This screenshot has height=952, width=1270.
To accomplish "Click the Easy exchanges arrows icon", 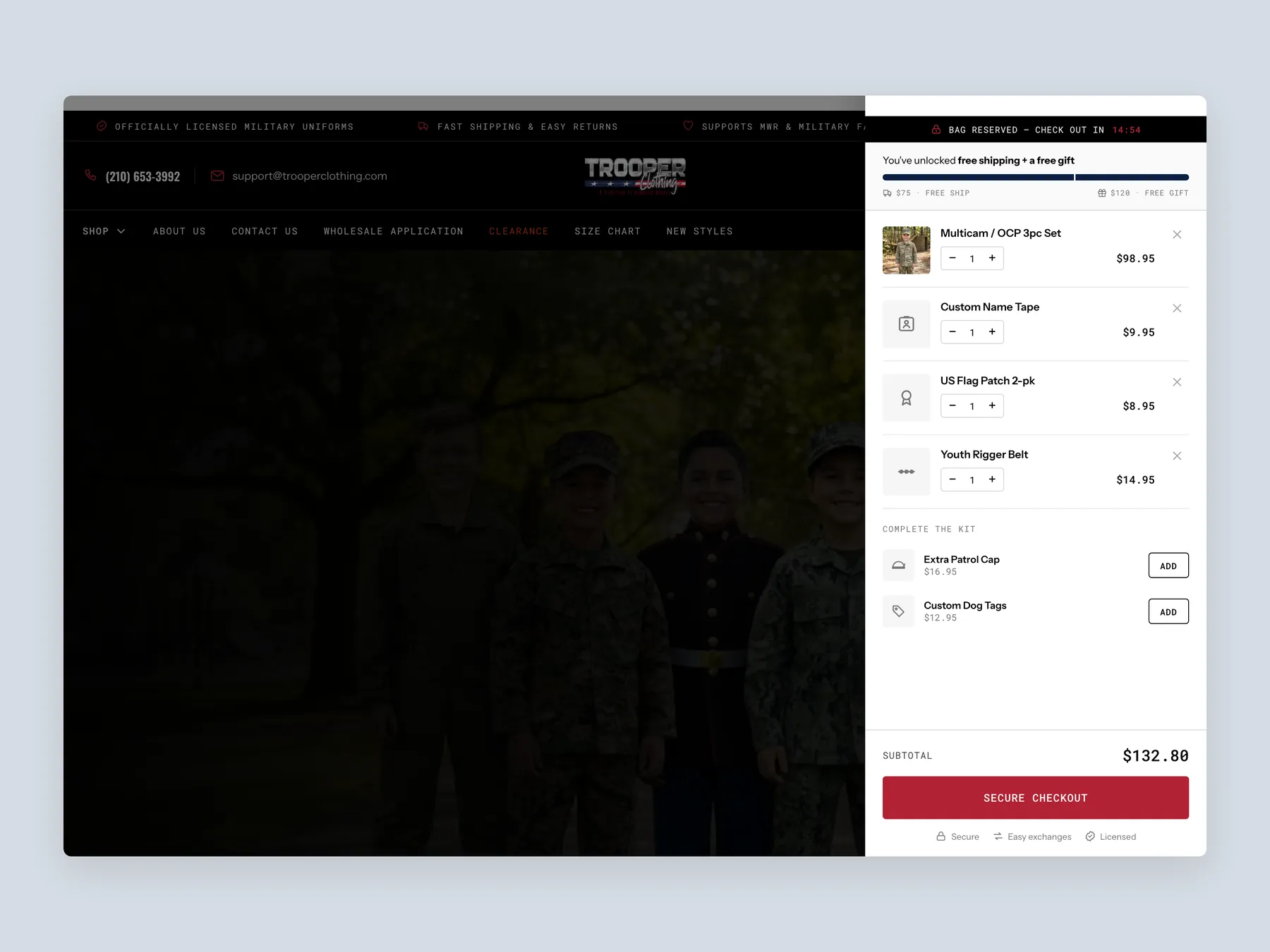I will (x=998, y=836).
